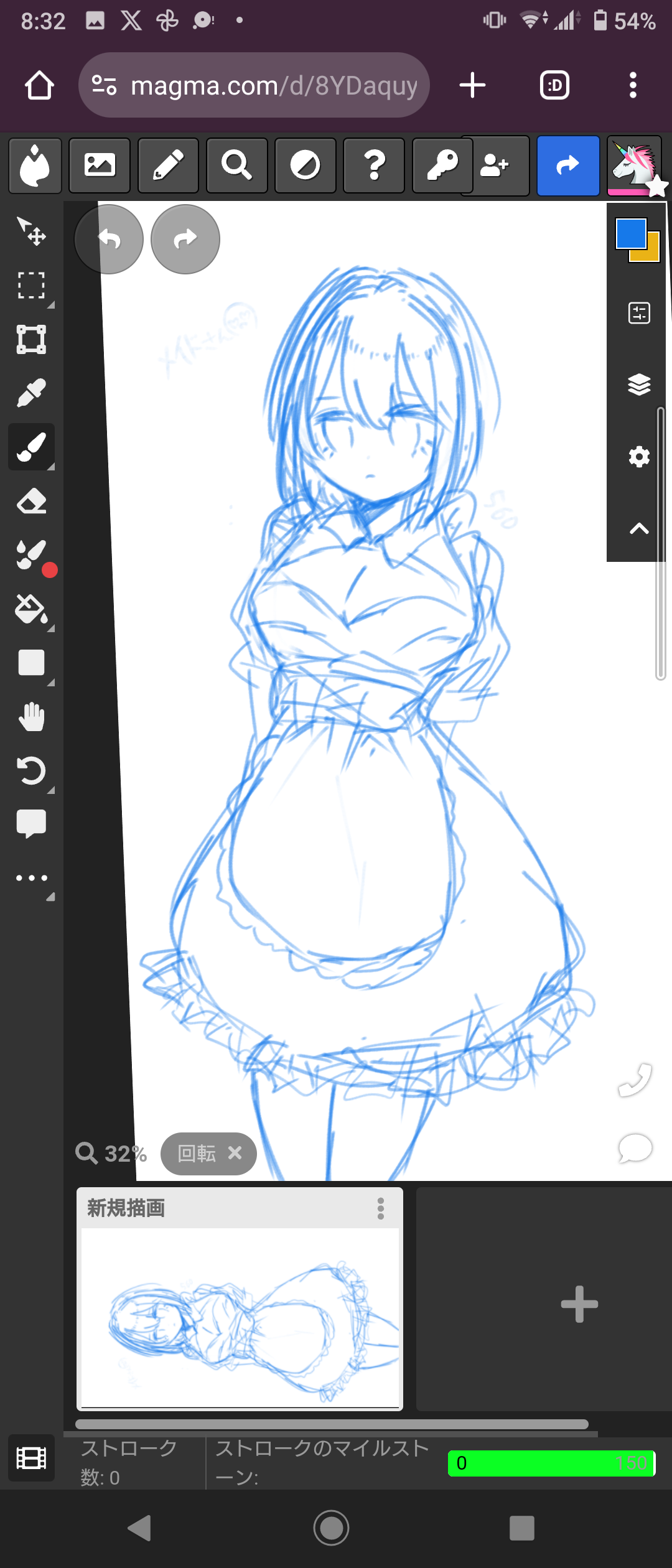Toggle the chat speech bubble
672x1568 pixels.
(635, 1148)
